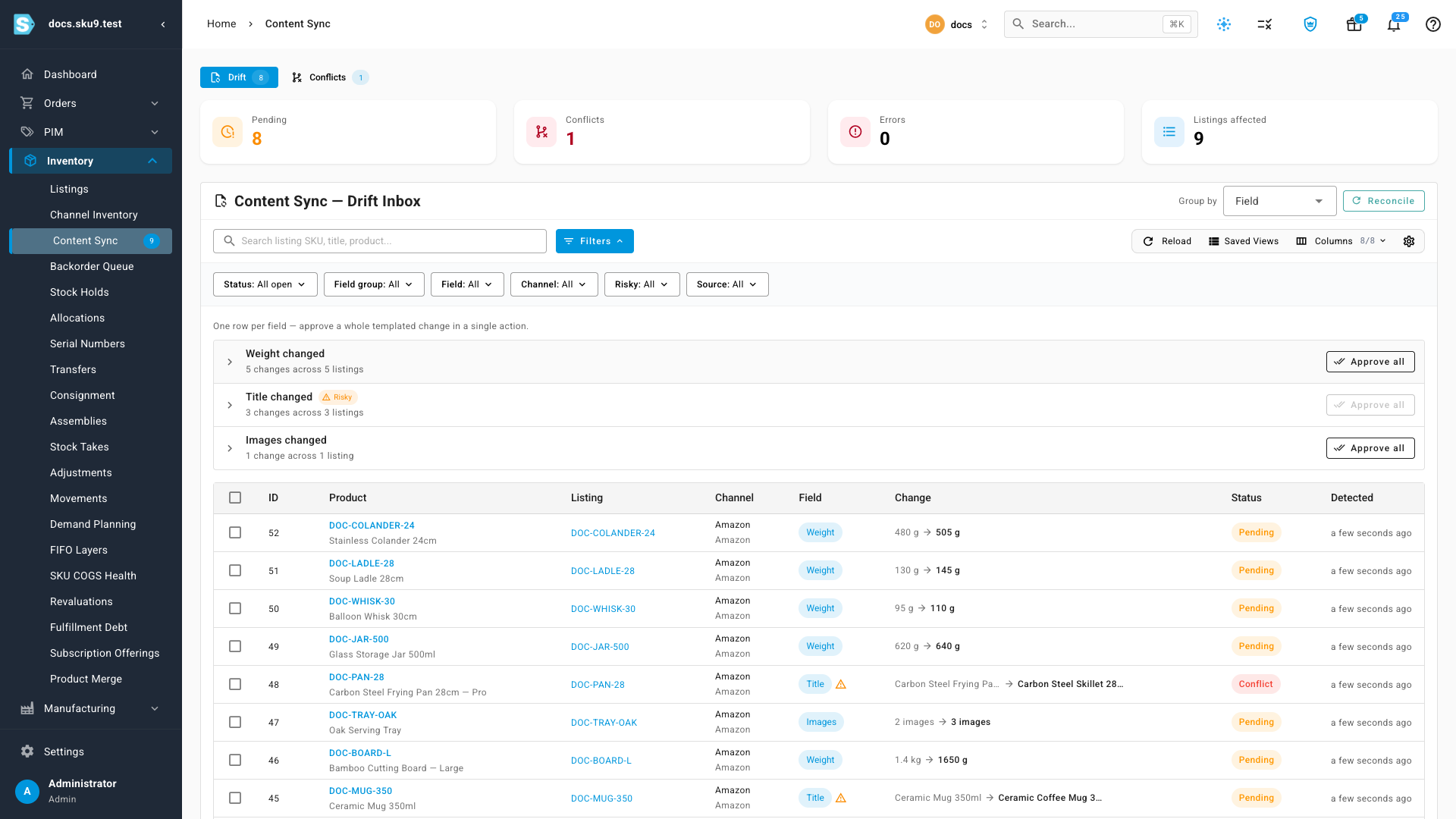Open the DOC-TRAY-OAK listing link
This screenshot has width=1456, height=819.
click(604, 723)
